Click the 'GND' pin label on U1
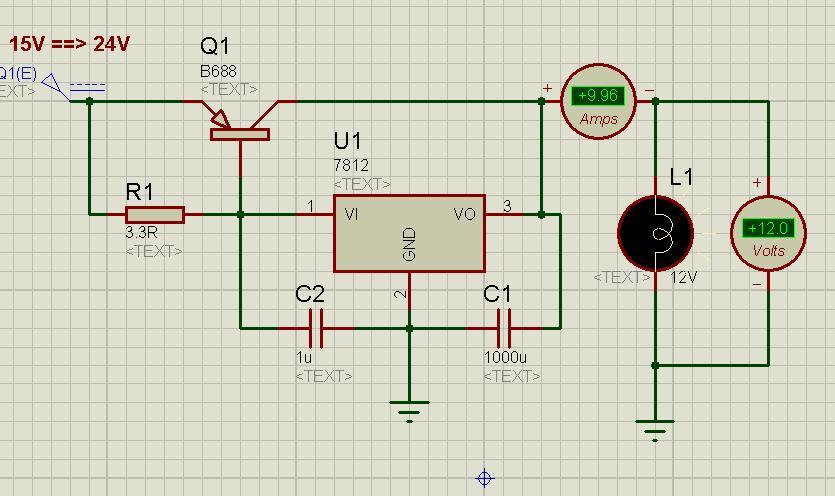This screenshot has height=496, width=835. click(410, 245)
